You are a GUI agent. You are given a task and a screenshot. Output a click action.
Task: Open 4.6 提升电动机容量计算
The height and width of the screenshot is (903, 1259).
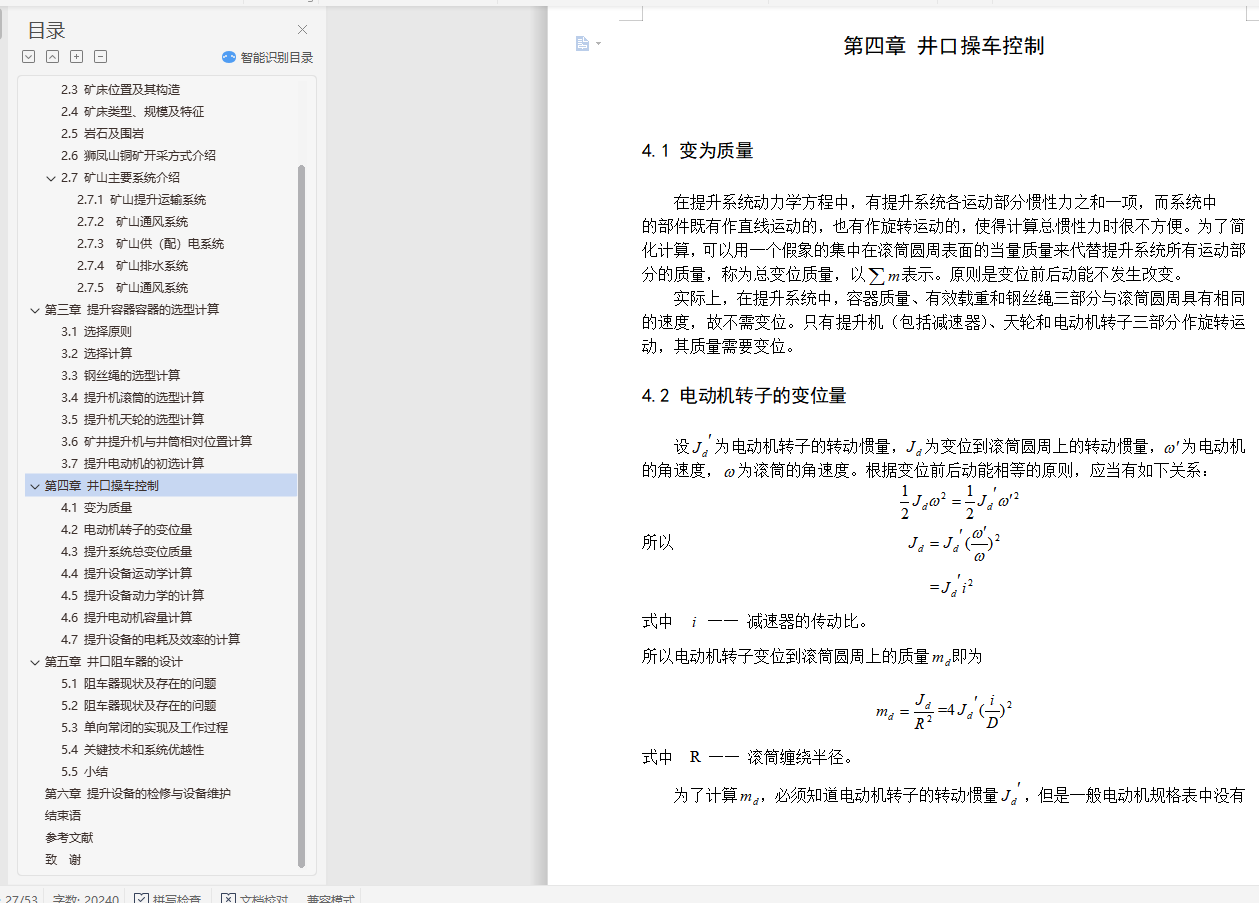[126, 618]
